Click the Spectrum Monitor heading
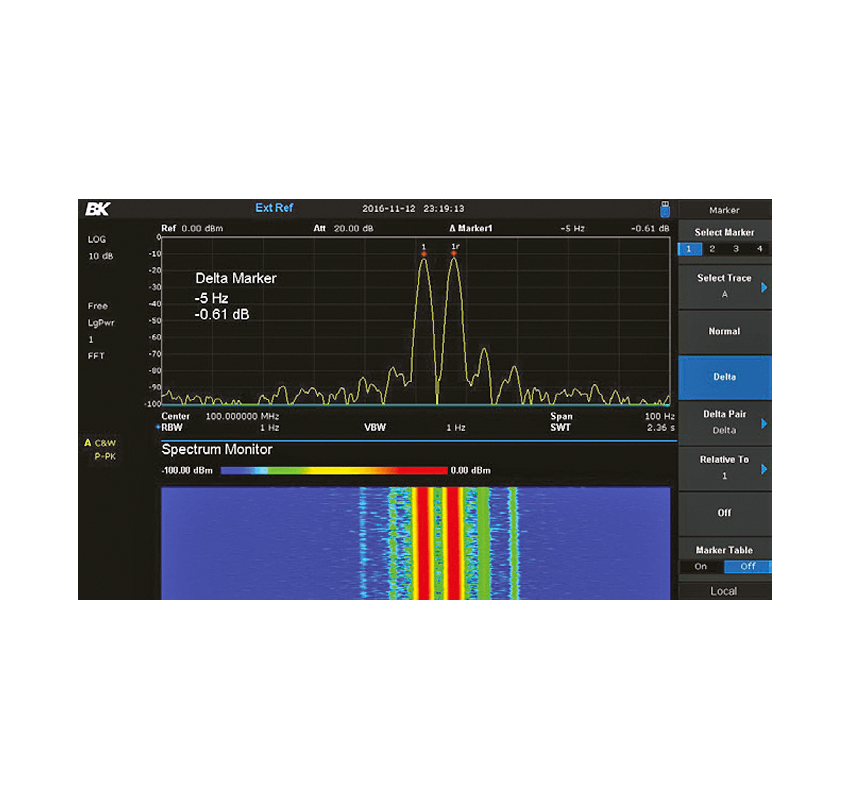This screenshot has width=850, height=800. point(217,449)
